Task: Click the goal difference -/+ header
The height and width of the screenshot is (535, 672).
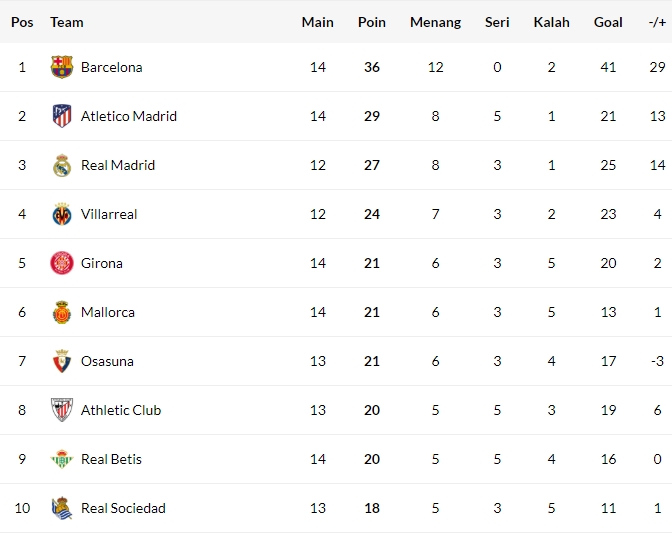Action: 657,22
